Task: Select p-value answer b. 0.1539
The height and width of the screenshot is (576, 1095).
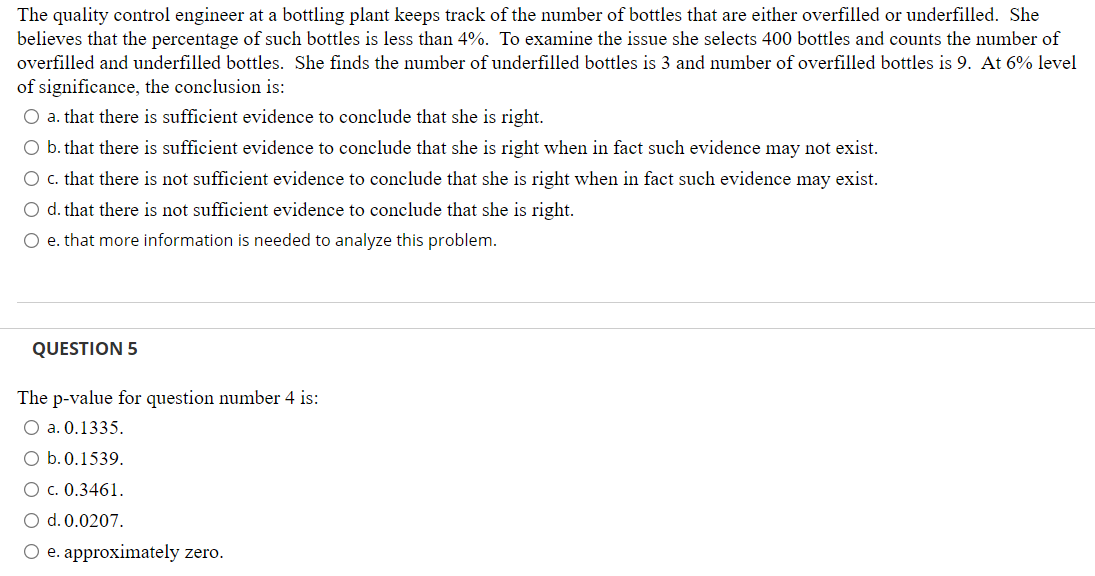Action: pos(31,459)
